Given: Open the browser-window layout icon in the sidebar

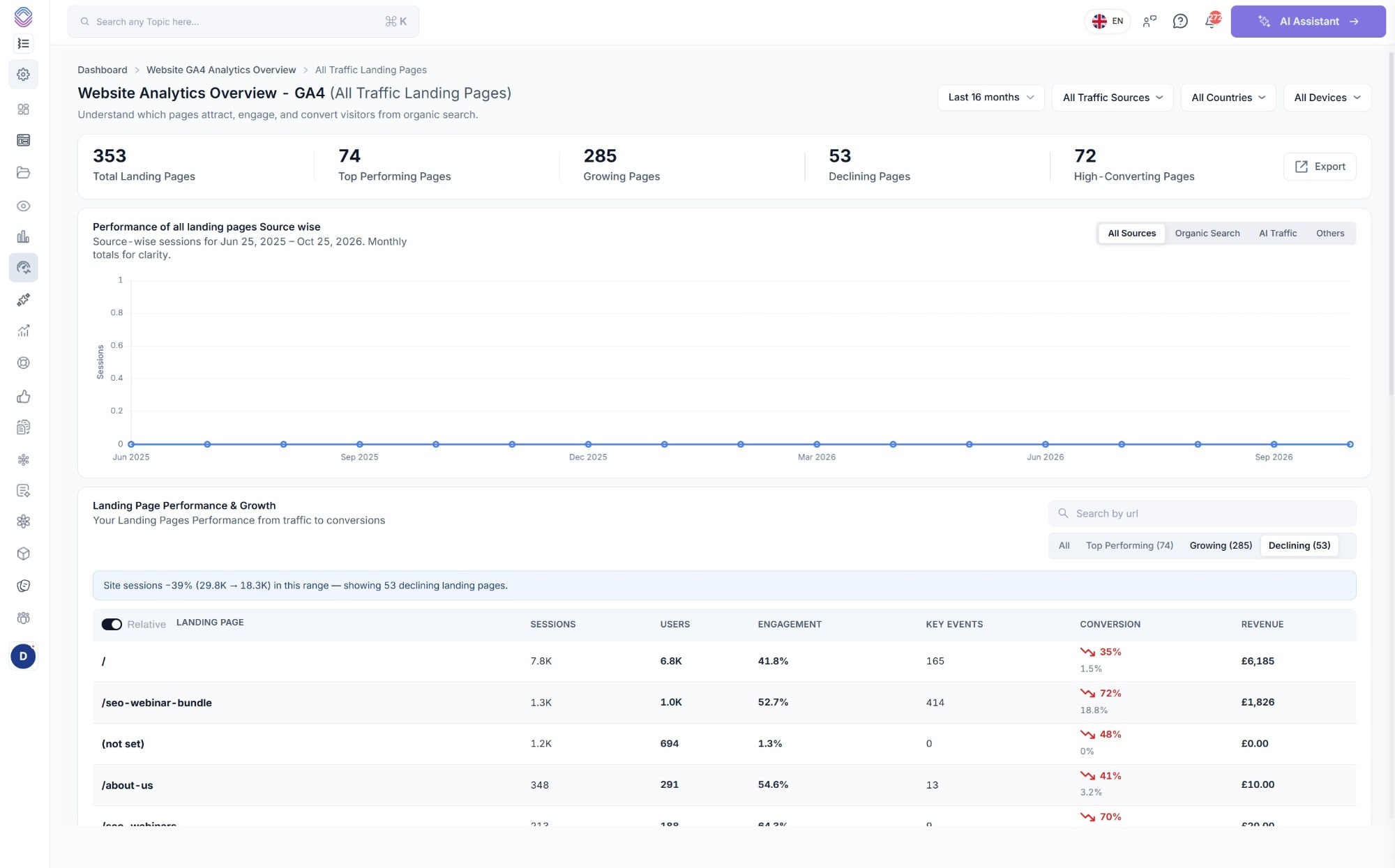Looking at the screenshot, I should tap(23, 141).
